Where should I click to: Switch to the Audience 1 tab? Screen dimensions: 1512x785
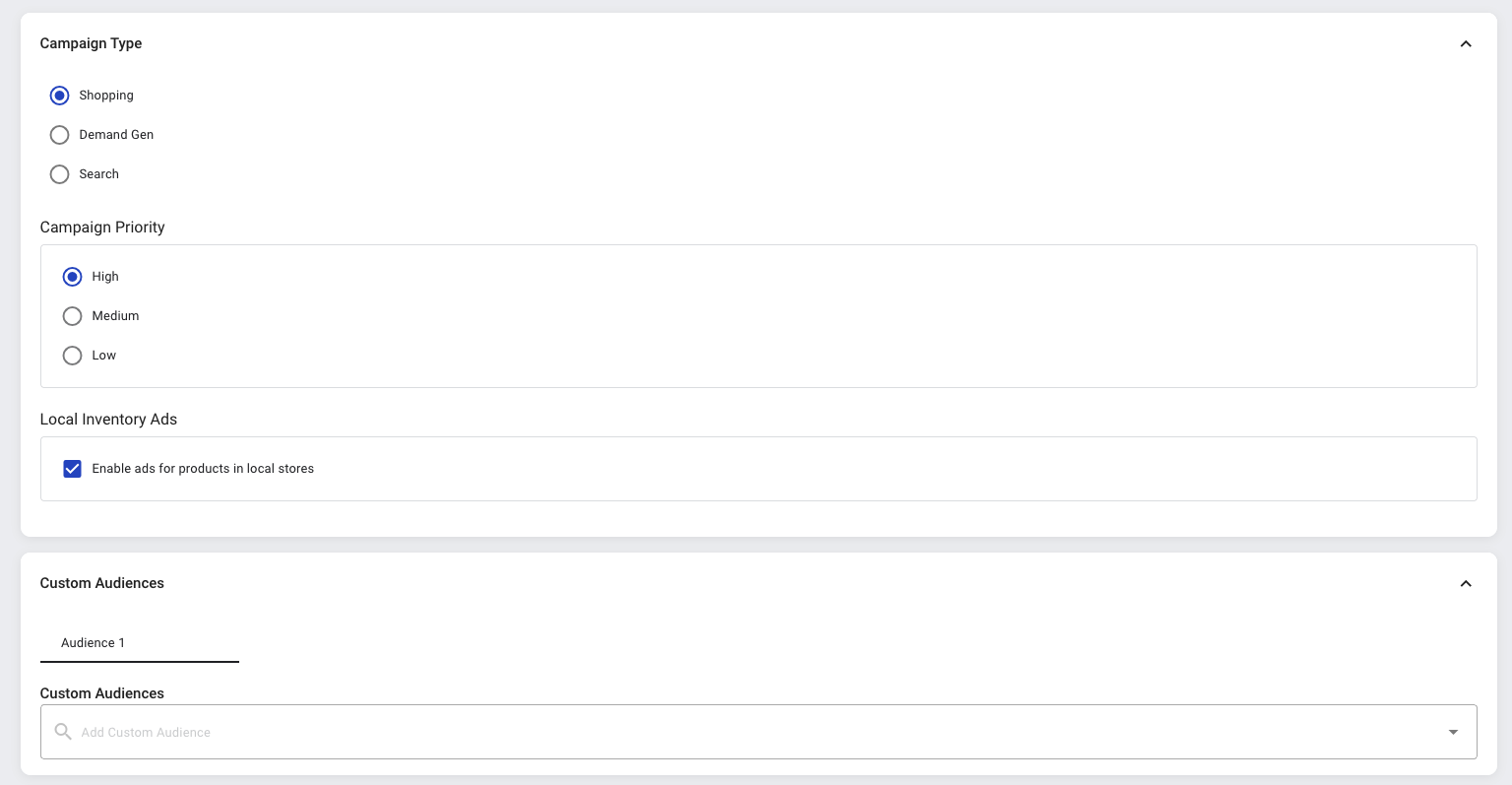point(93,643)
